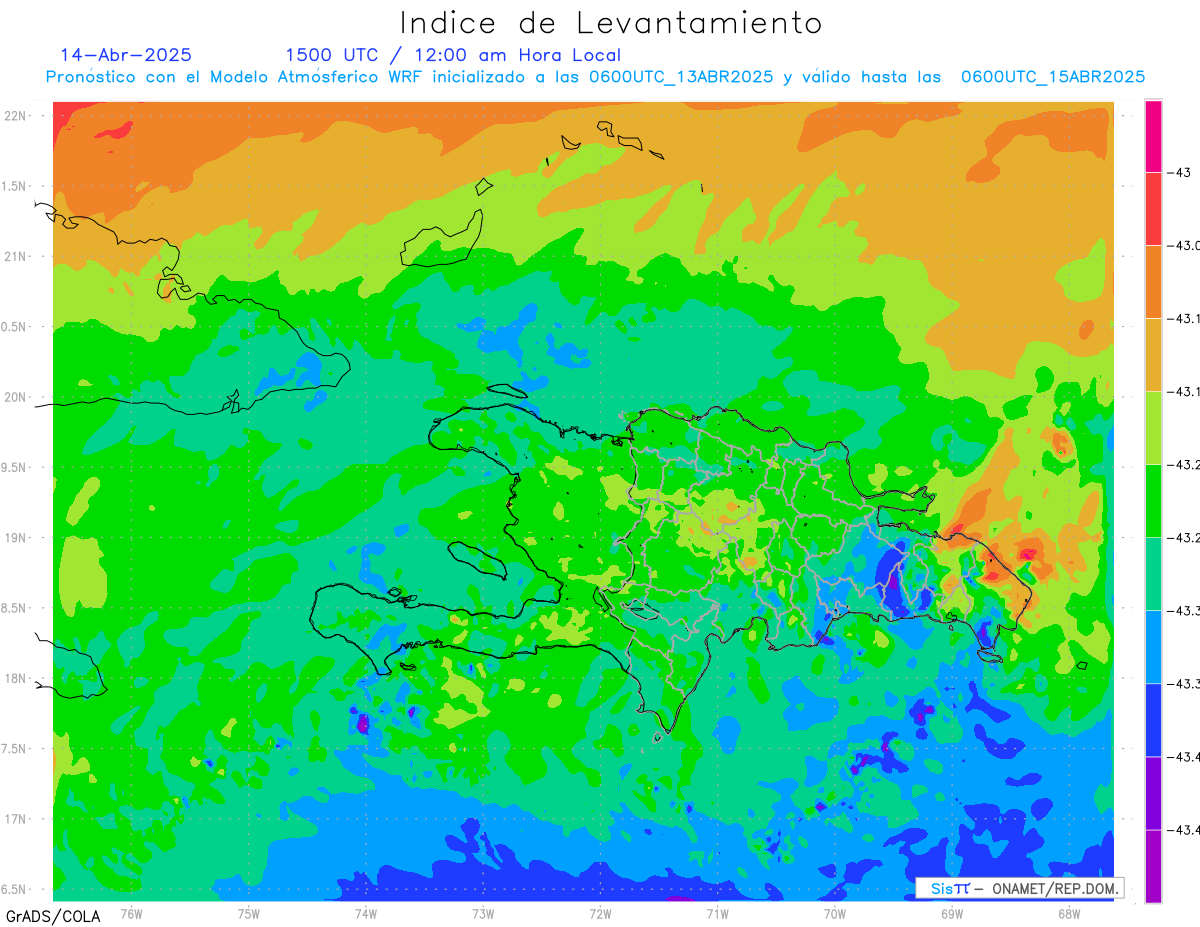Image resolution: width=1200 pixels, height=927 pixels.
Task: Click the '22N' latitude label
Action: 16,116
